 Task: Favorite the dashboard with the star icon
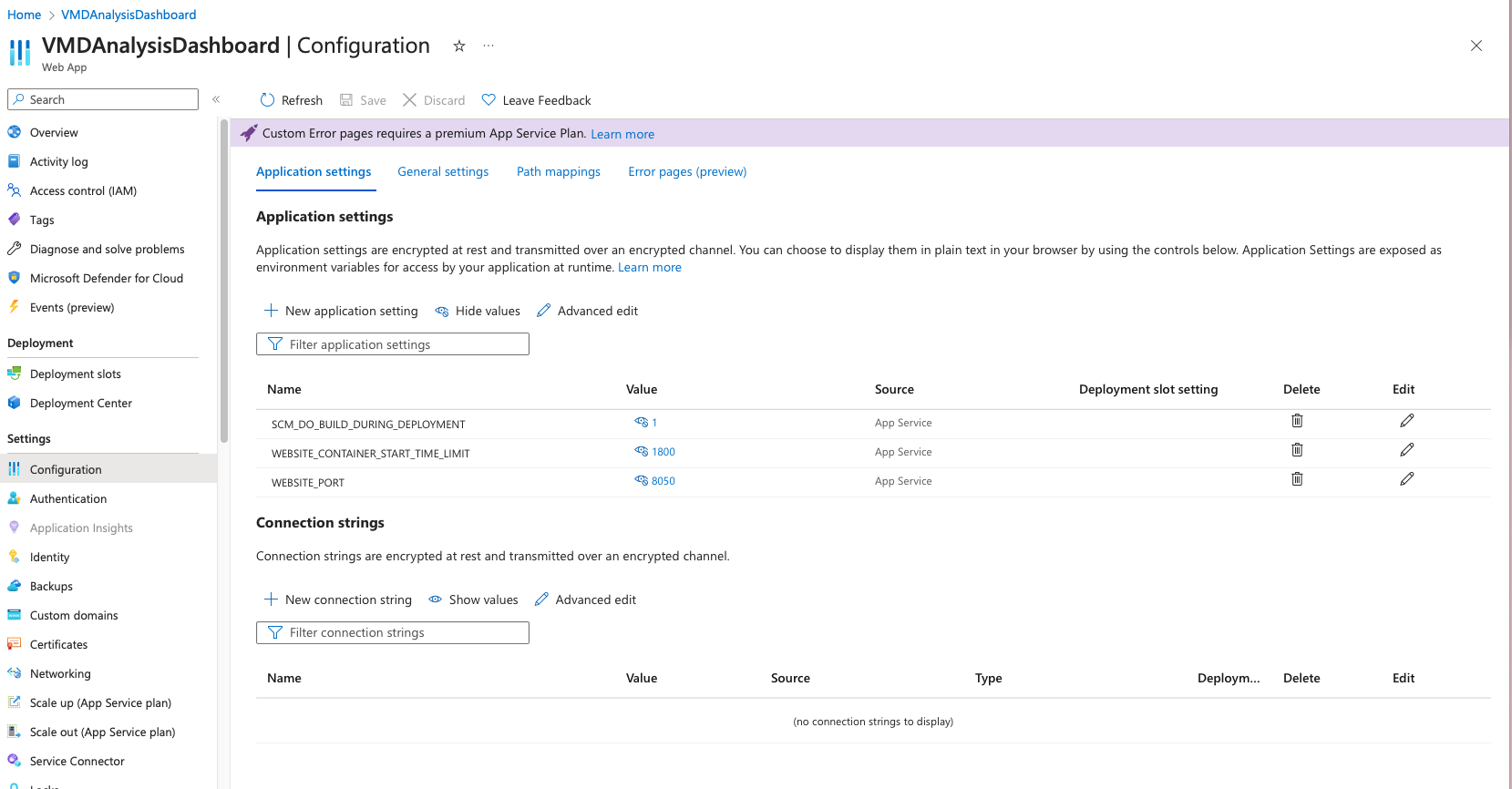click(459, 46)
